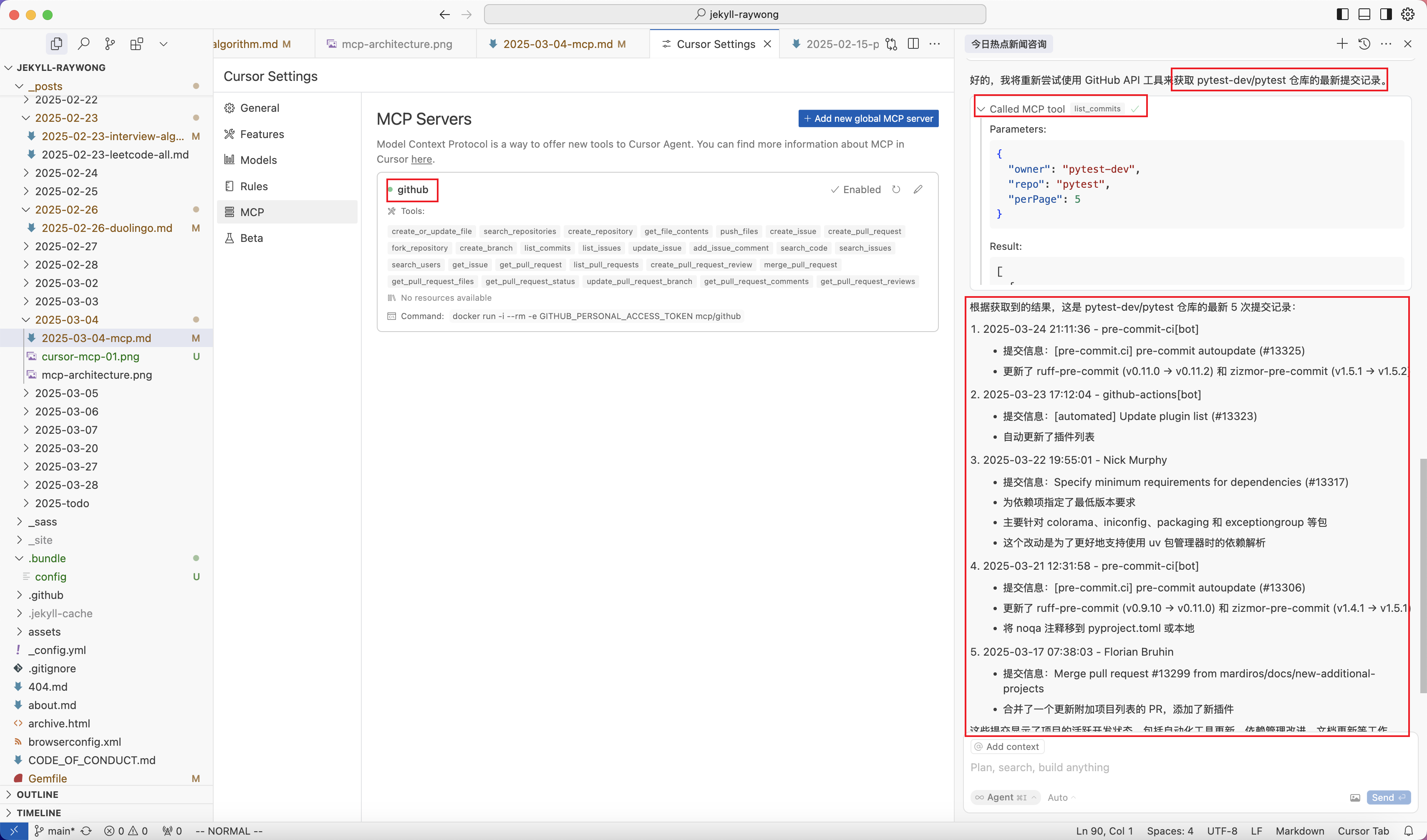Viewport: 1427px width, 840px height.
Task: Start a new chat with plus icon
Action: (1342, 43)
